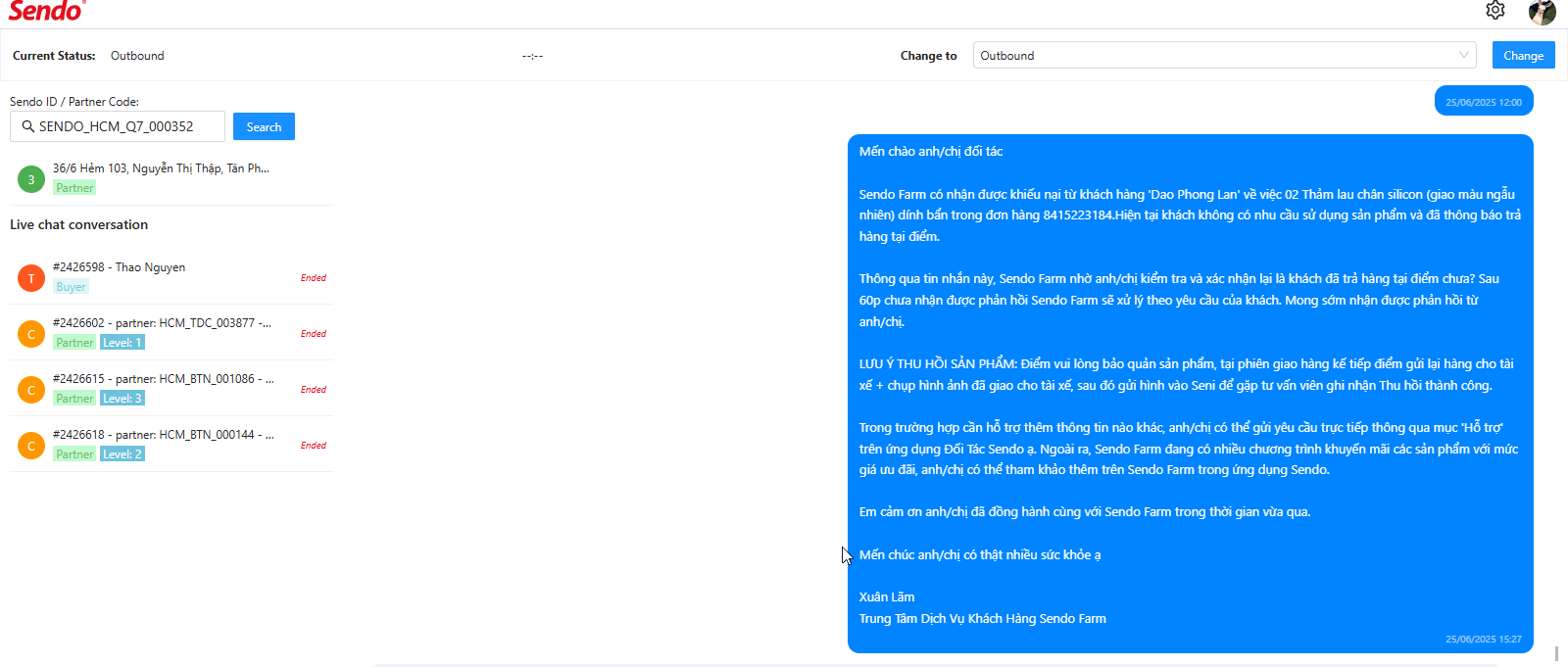Click the 'Live chat conversation' heading
Screen dimensions: 1568x667
pyautogui.click(x=78, y=224)
